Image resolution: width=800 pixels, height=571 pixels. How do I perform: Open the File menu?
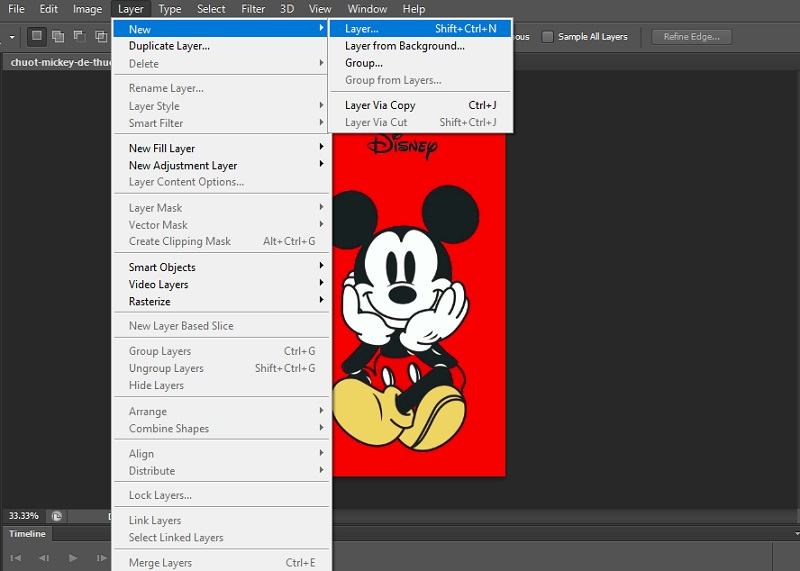point(16,9)
